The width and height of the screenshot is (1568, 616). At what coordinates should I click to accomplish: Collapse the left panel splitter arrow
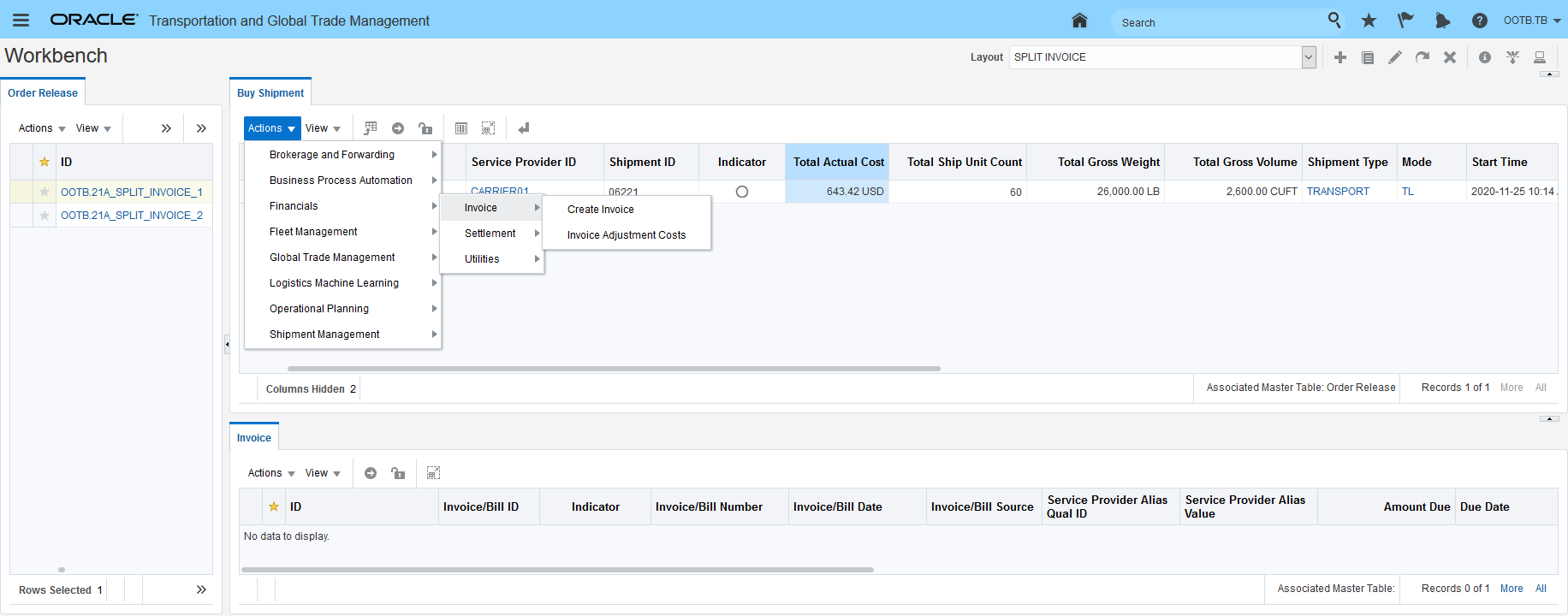coord(227,344)
